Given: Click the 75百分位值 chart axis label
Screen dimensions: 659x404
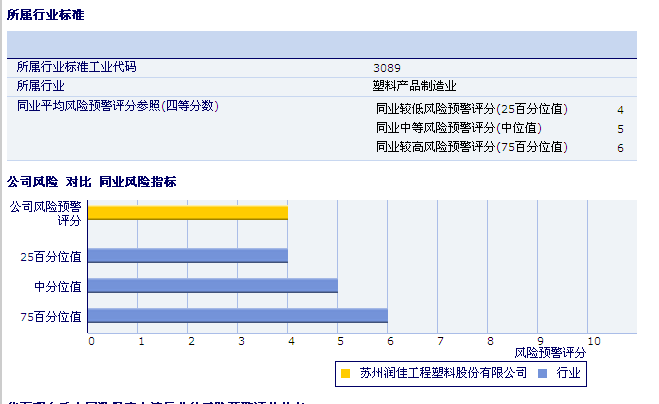Looking at the screenshot, I should coord(51,317).
